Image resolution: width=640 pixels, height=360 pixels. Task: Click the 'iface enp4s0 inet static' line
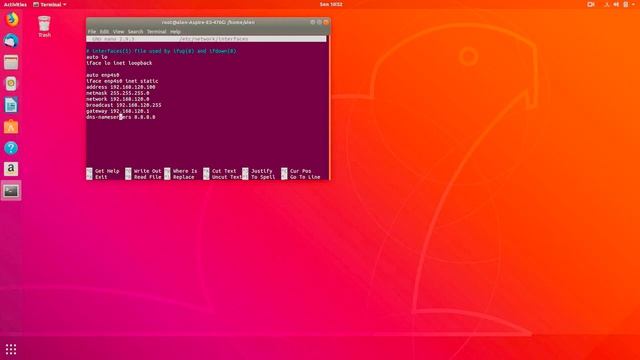point(122,81)
